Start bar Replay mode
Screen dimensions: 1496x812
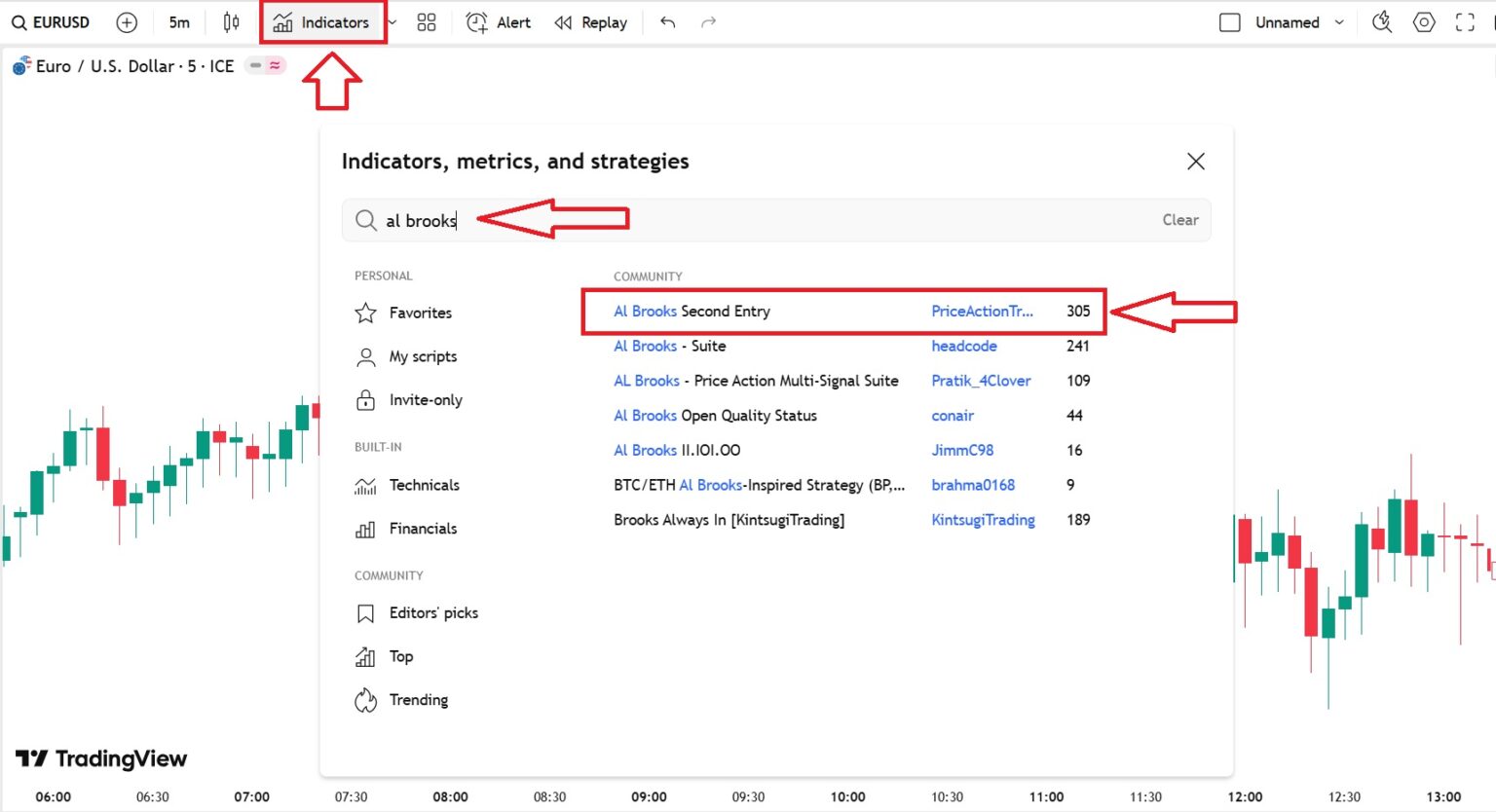pos(591,22)
